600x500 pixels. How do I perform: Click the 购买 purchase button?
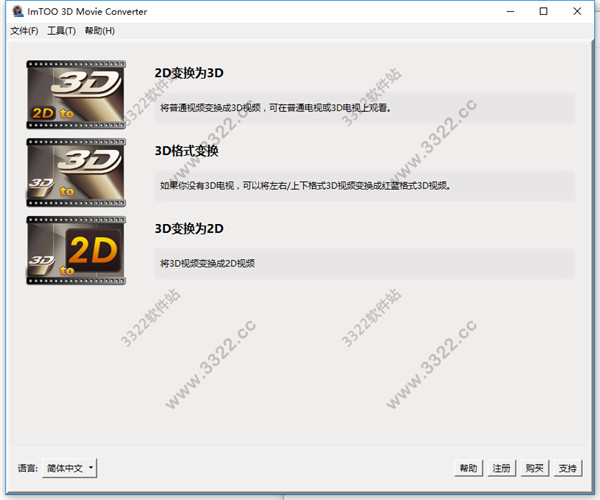point(535,468)
